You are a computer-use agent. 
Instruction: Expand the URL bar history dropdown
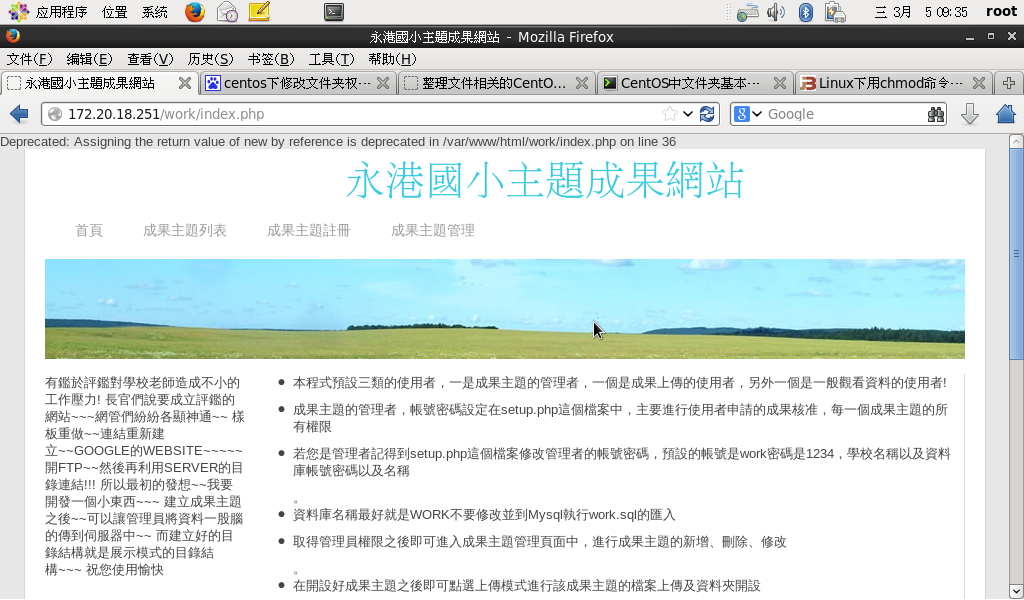(688, 114)
